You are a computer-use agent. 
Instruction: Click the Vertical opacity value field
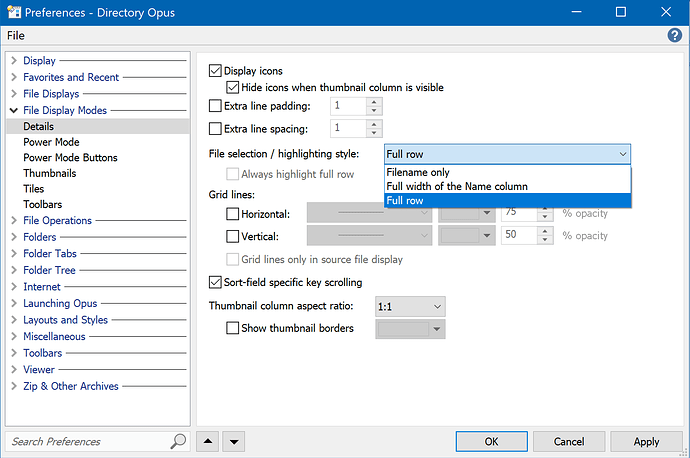pos(519,235)
